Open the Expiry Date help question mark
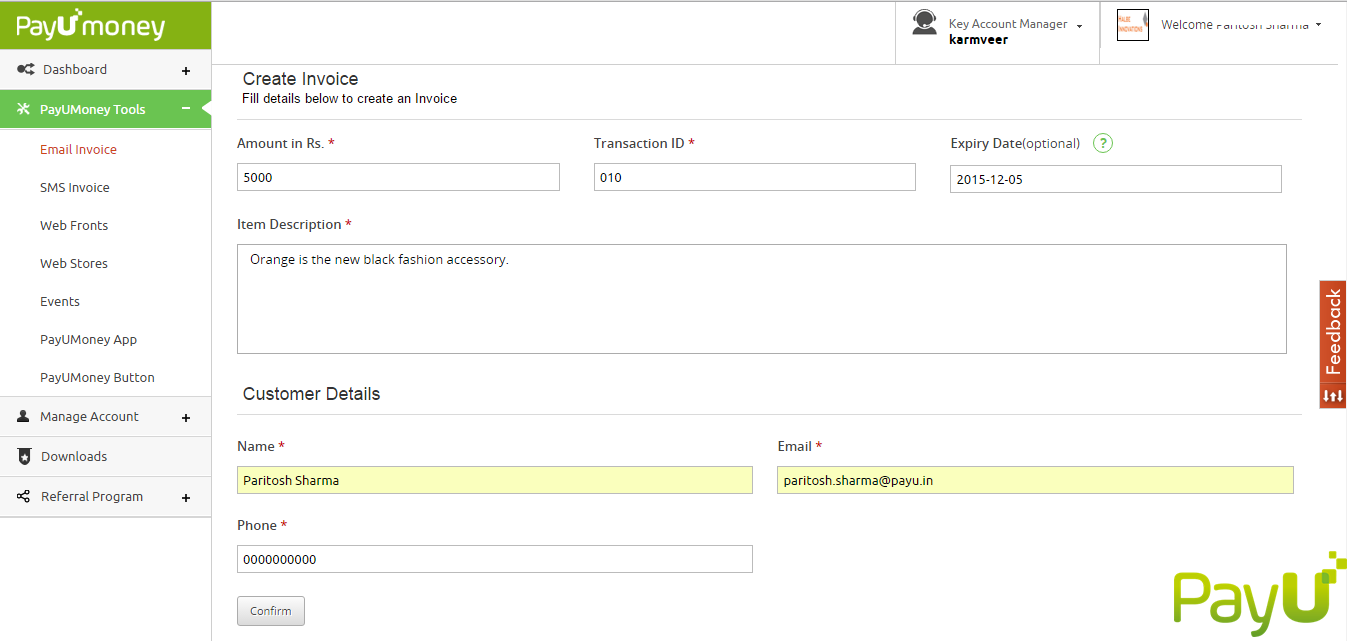Viewport: 1347px width, 641px height. 1103,143
